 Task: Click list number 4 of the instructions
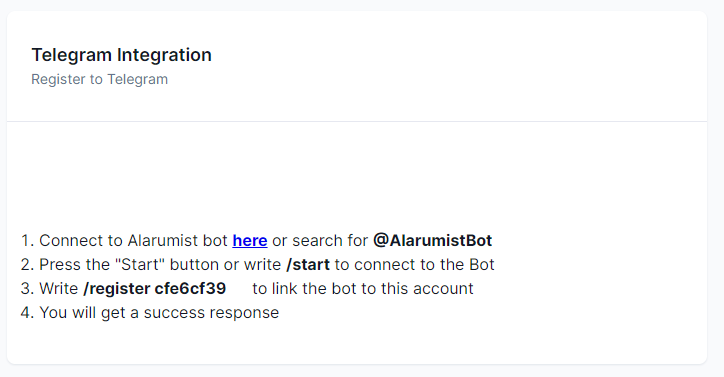[x=27, y=313]
